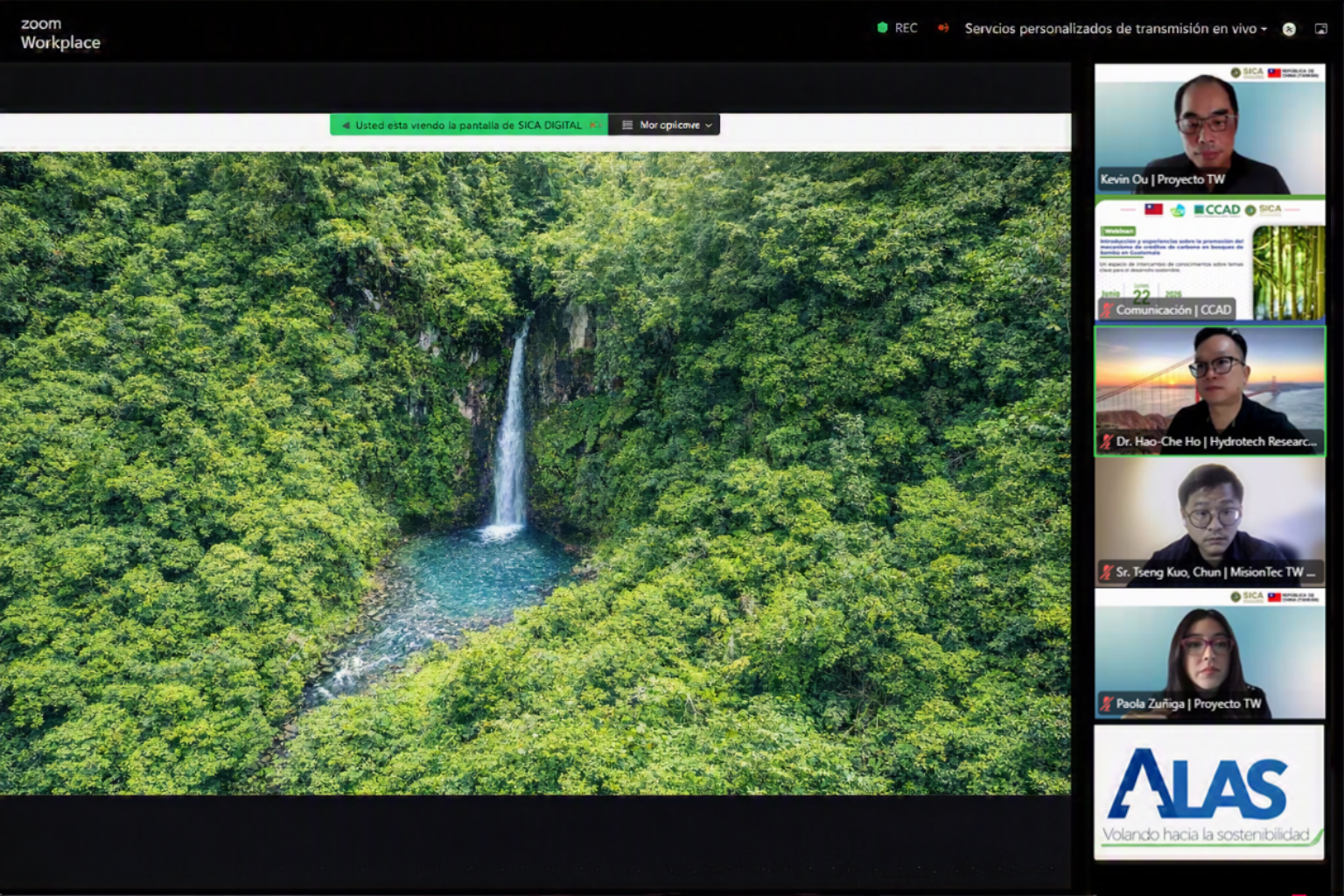1344x896 pixels.
Task: Click the arrow on the green sharing banner
Action: tap(346, 125)
